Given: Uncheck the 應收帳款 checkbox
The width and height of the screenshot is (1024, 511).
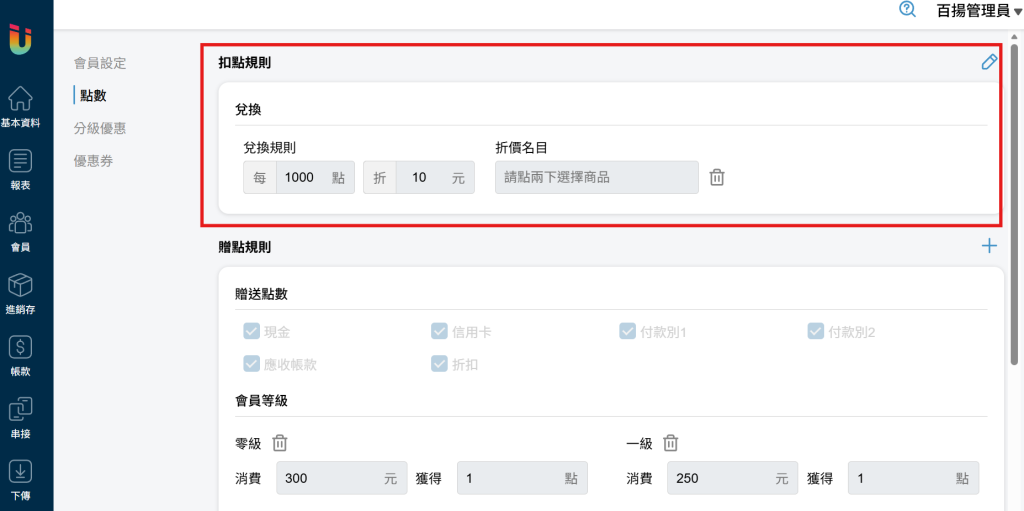Looking at the screenshot, I should 252,364.
